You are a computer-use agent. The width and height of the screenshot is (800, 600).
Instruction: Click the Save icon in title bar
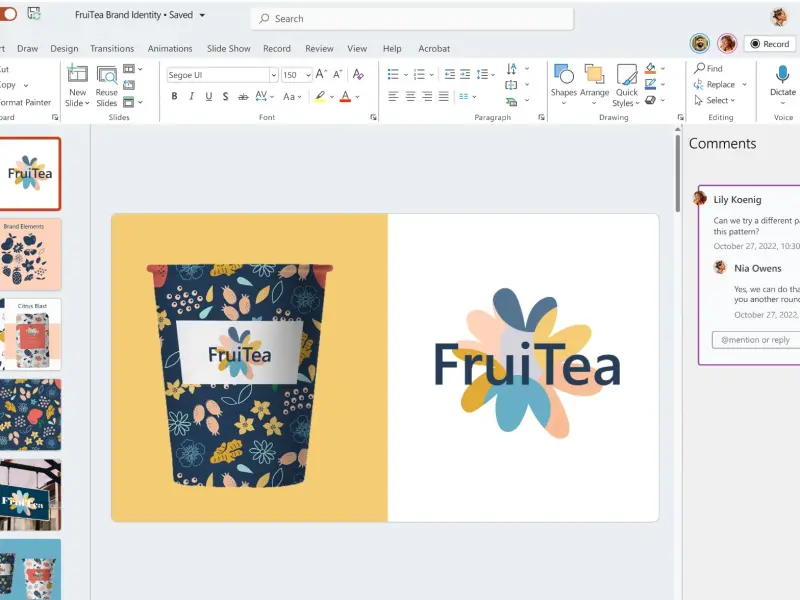(34, 14)
